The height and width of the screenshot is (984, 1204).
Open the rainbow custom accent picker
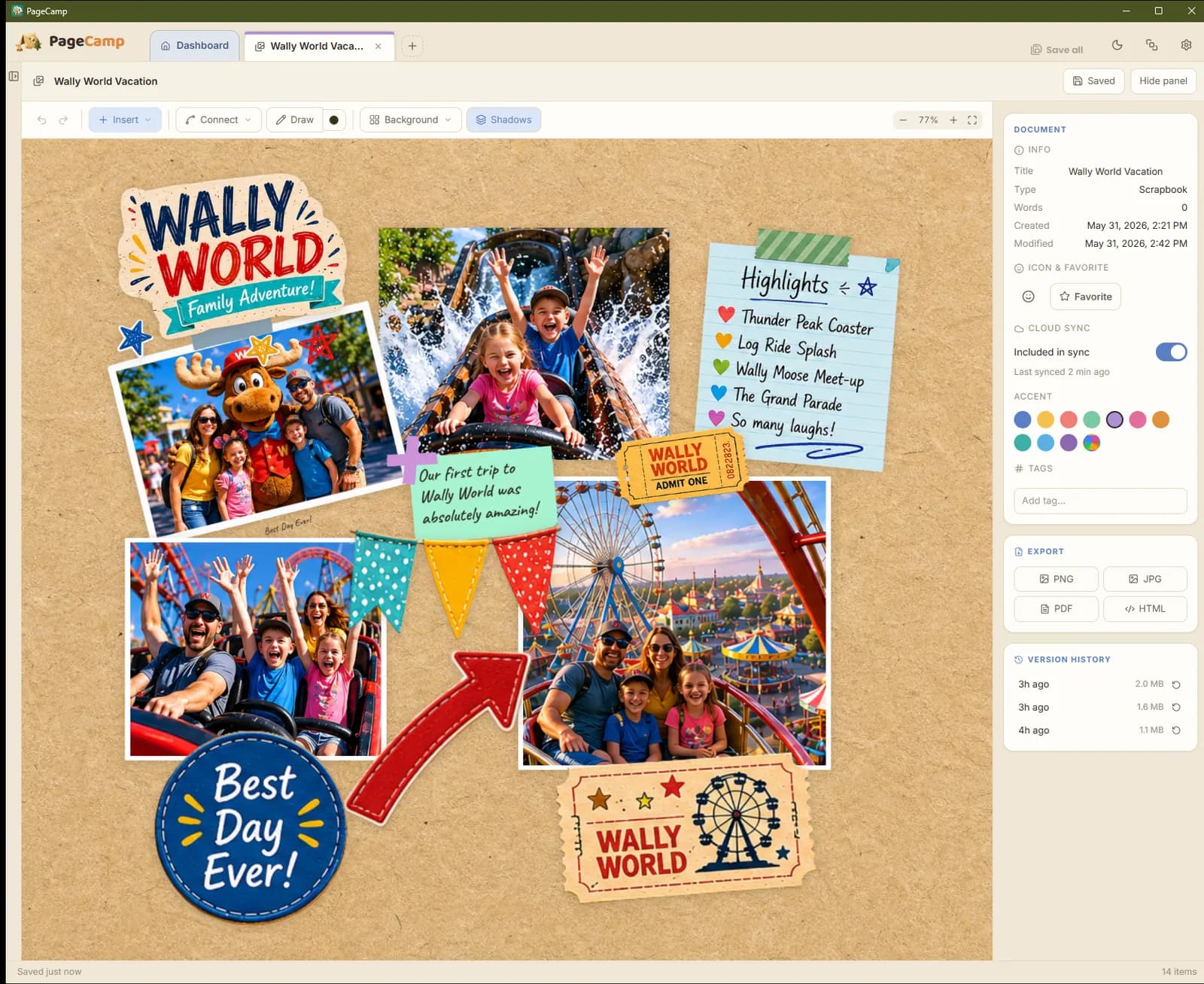(1092, 443)
